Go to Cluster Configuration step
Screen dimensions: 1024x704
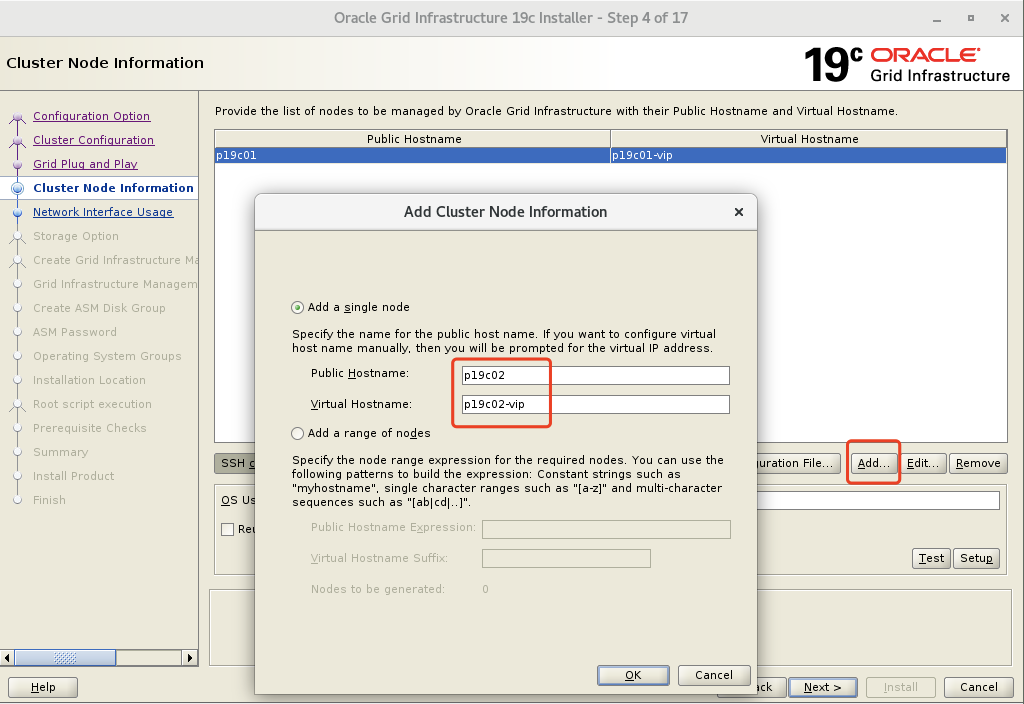coord(93,140)
